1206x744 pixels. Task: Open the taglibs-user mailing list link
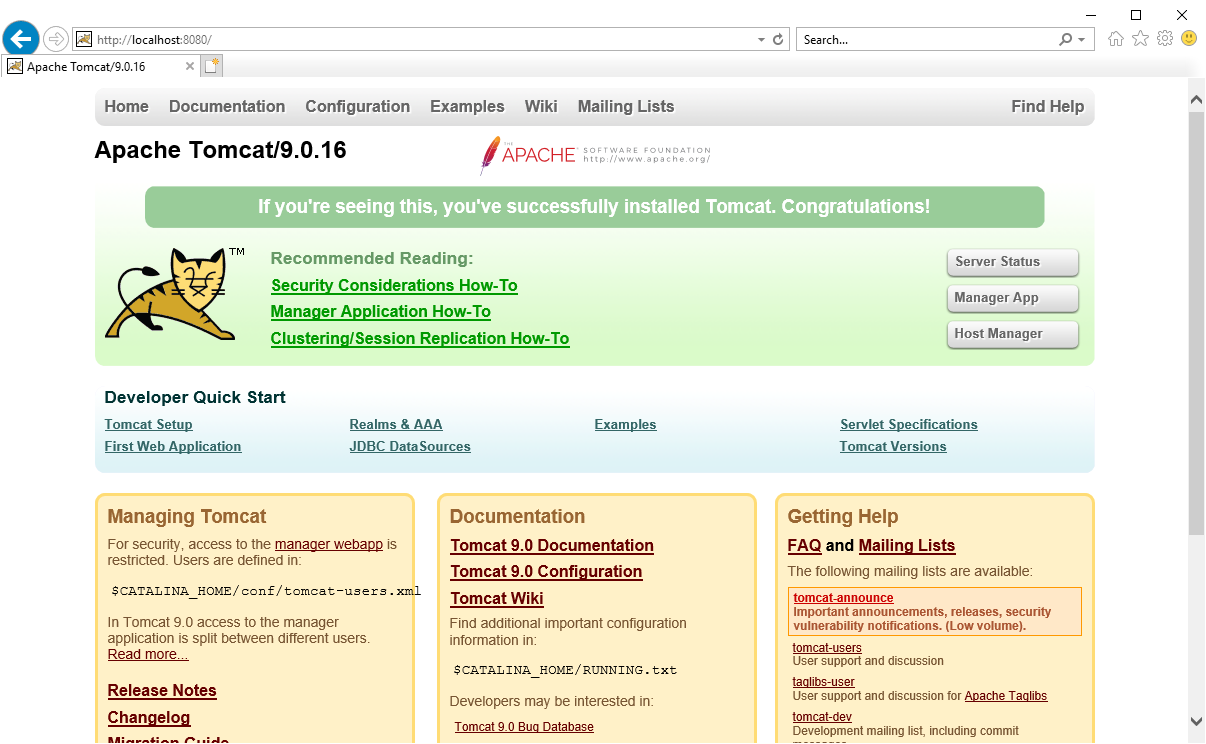824,682
